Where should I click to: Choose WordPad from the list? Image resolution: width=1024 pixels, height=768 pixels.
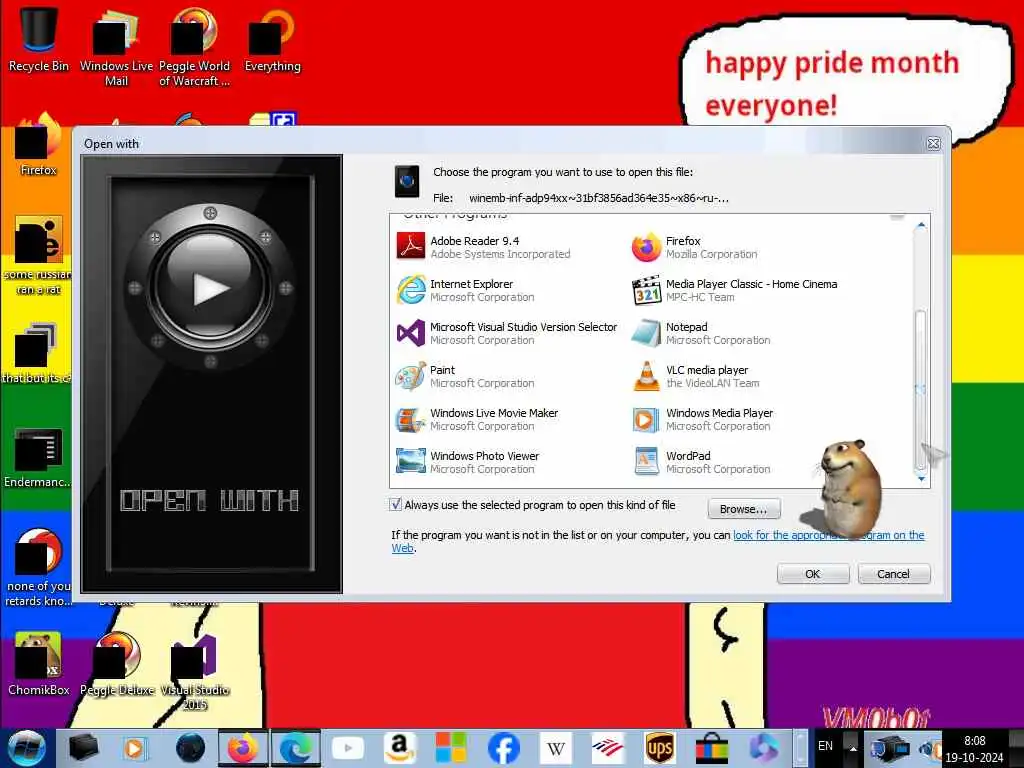click(700, 462)
